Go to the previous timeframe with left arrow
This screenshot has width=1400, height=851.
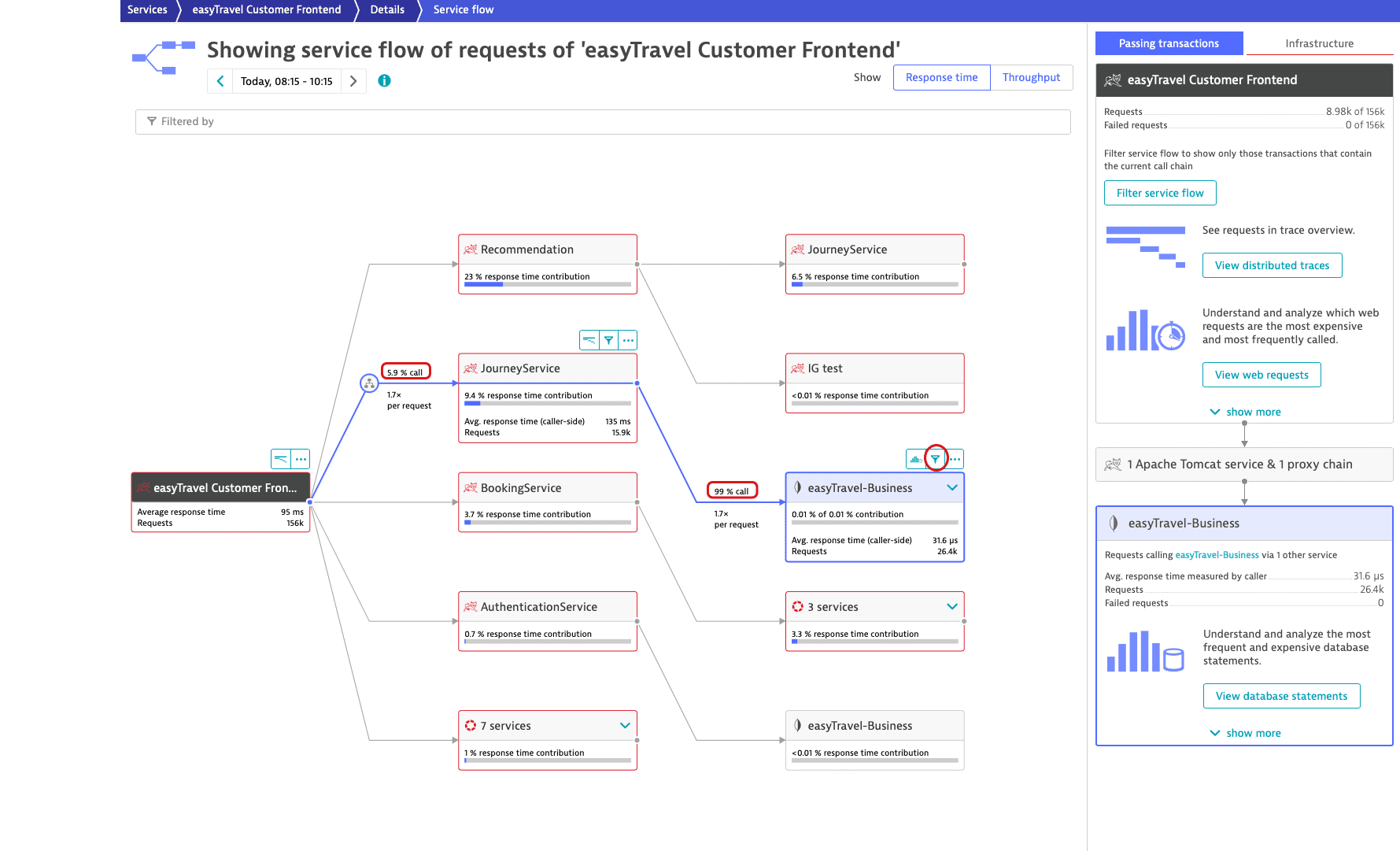220,81
